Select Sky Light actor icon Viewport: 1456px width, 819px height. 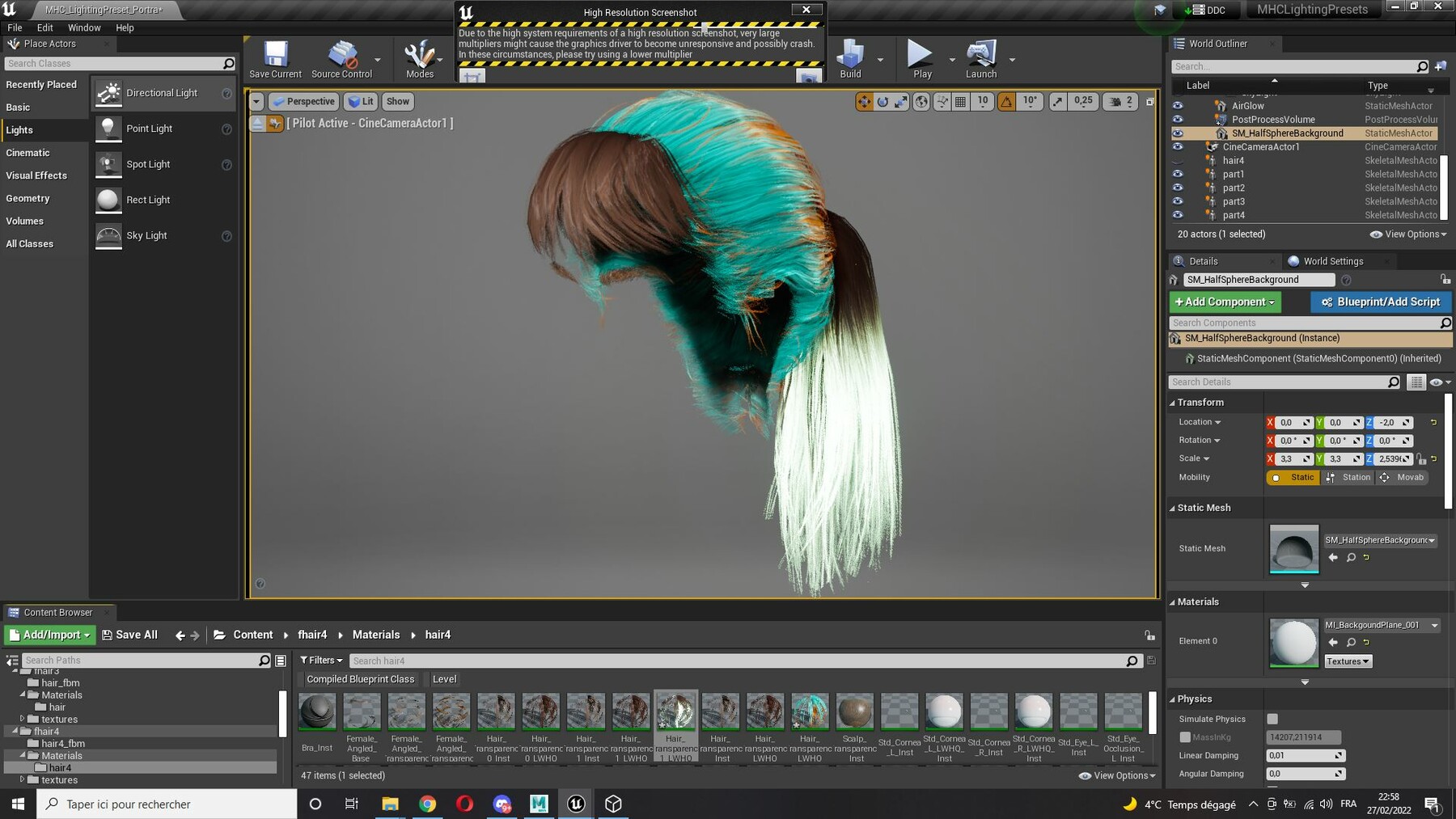coord(108,236)
